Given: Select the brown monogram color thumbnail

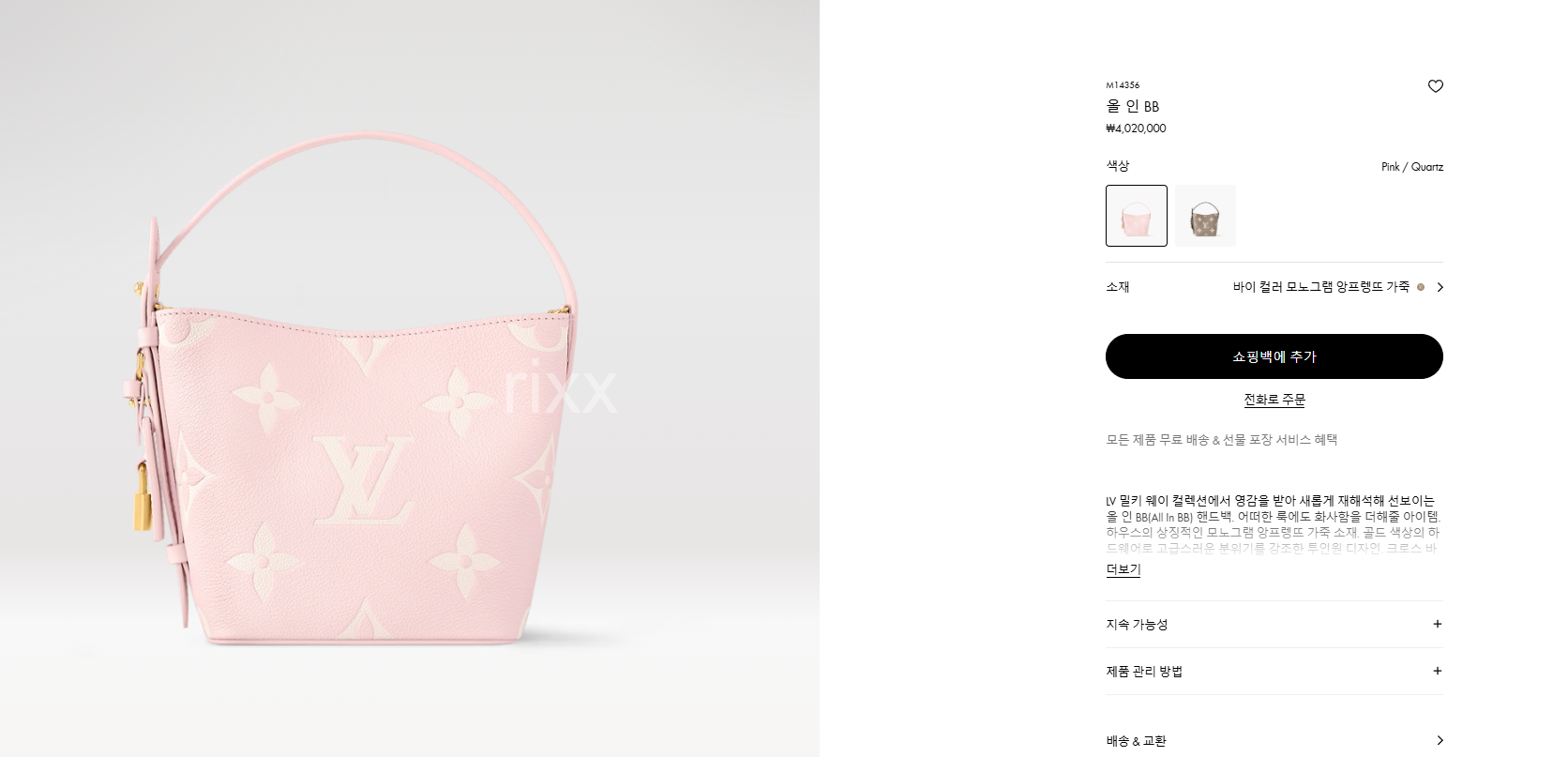Looking at the screenshot, I should [1205, 216].
